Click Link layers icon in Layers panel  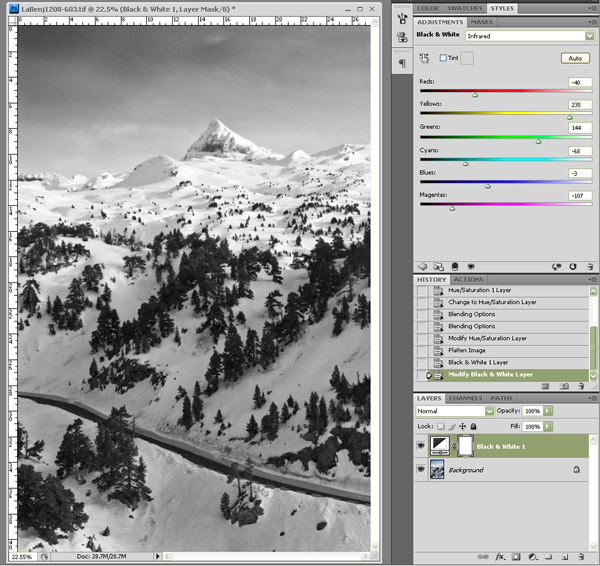483,556
